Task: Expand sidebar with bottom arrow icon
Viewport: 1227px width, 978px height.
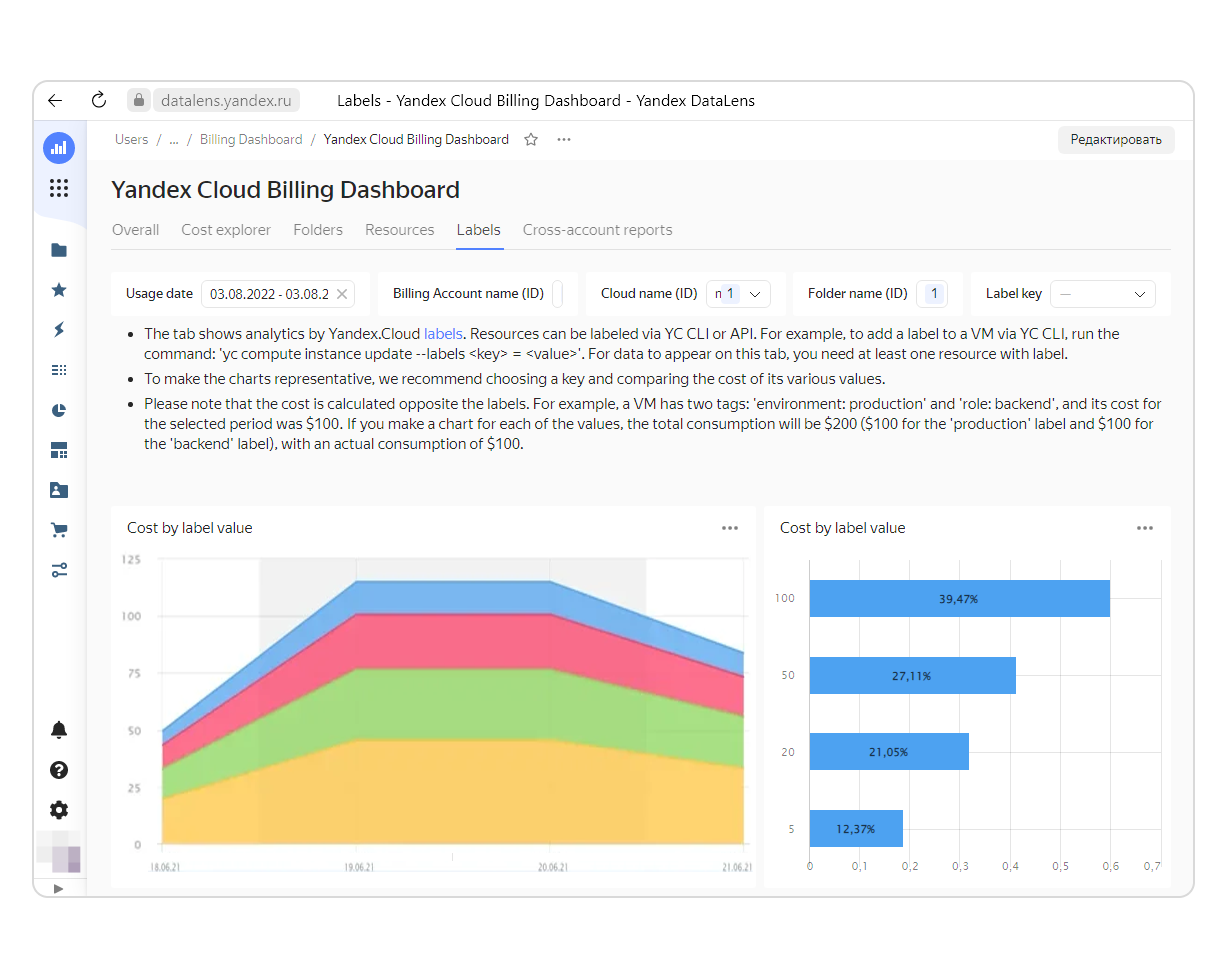Action: 58,888
